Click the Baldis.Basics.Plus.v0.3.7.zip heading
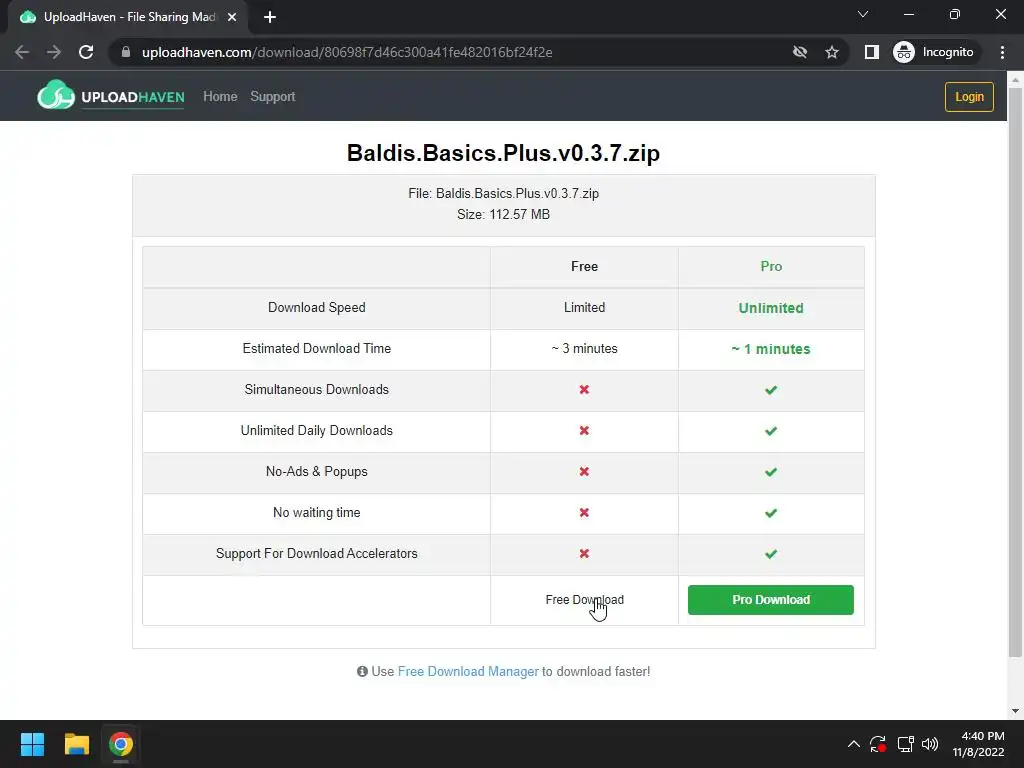This screenshot has width=1024, height=768. point(504,153)
